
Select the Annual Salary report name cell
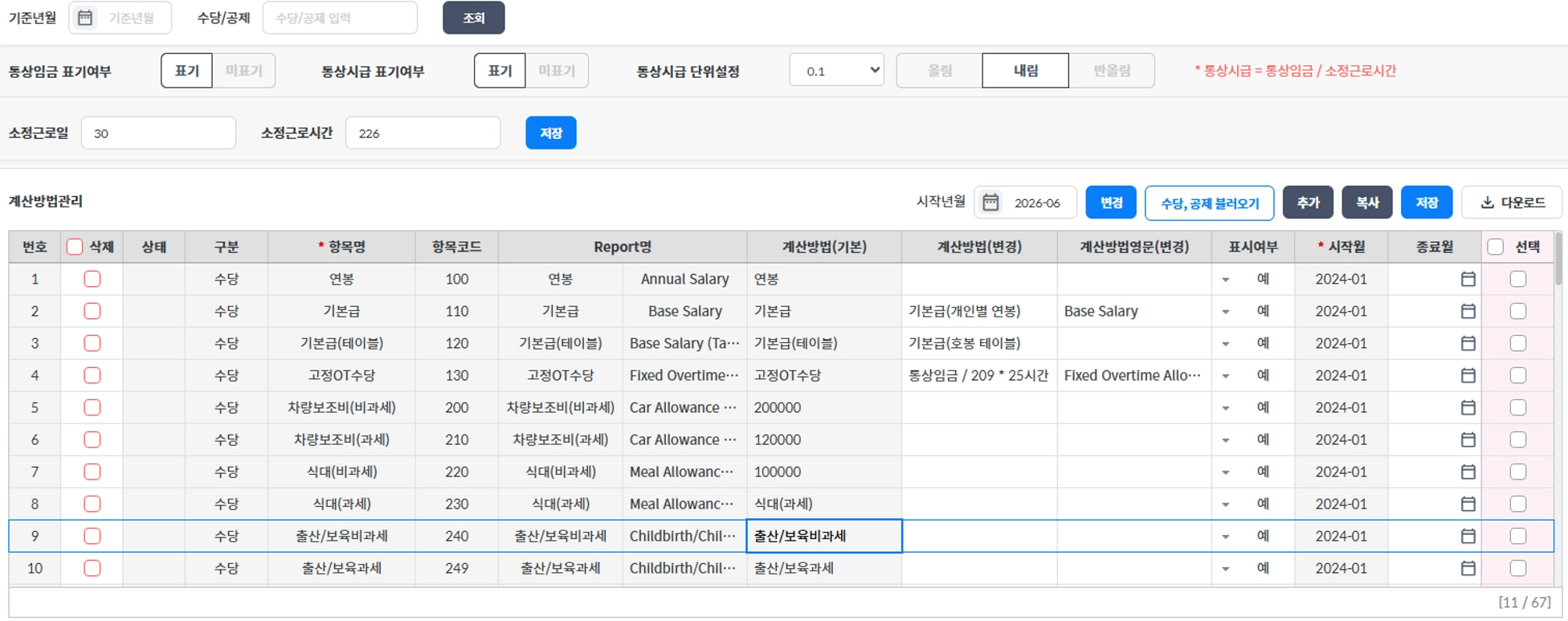(684, 279)
